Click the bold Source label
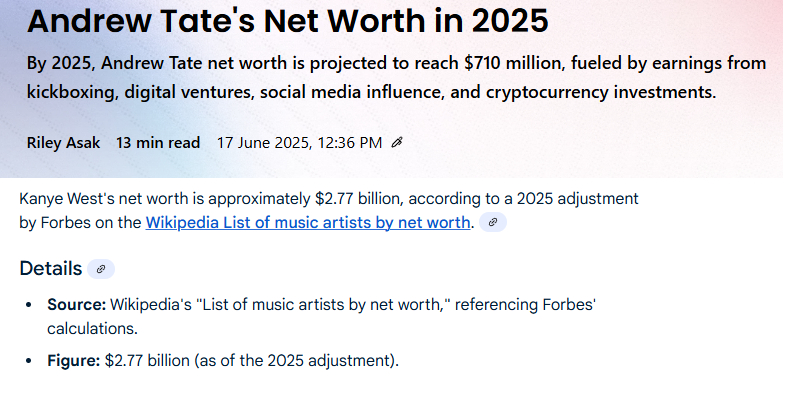 tap(76, 304)
